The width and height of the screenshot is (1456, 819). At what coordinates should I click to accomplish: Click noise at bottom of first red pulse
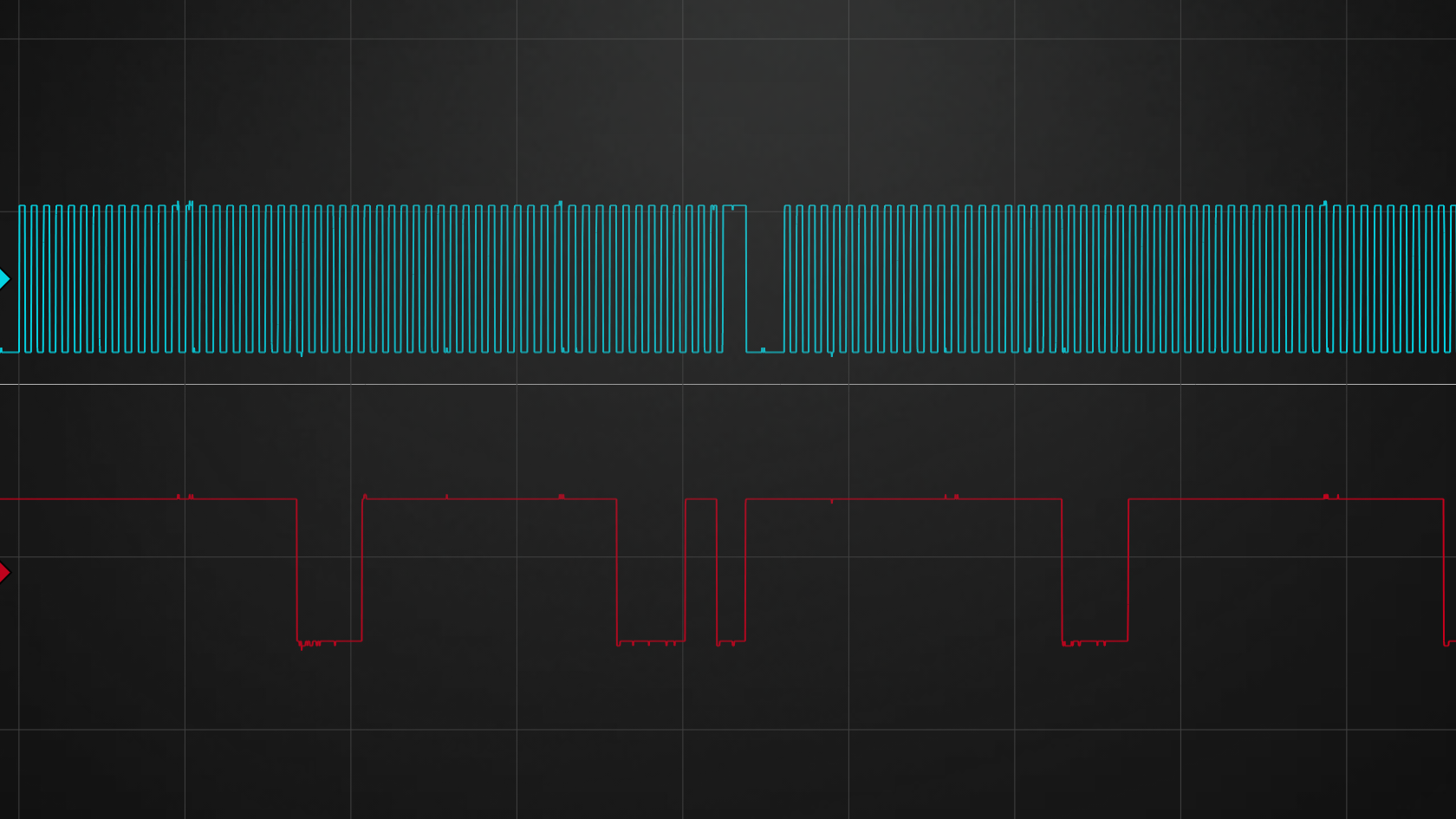coord(310,643)
